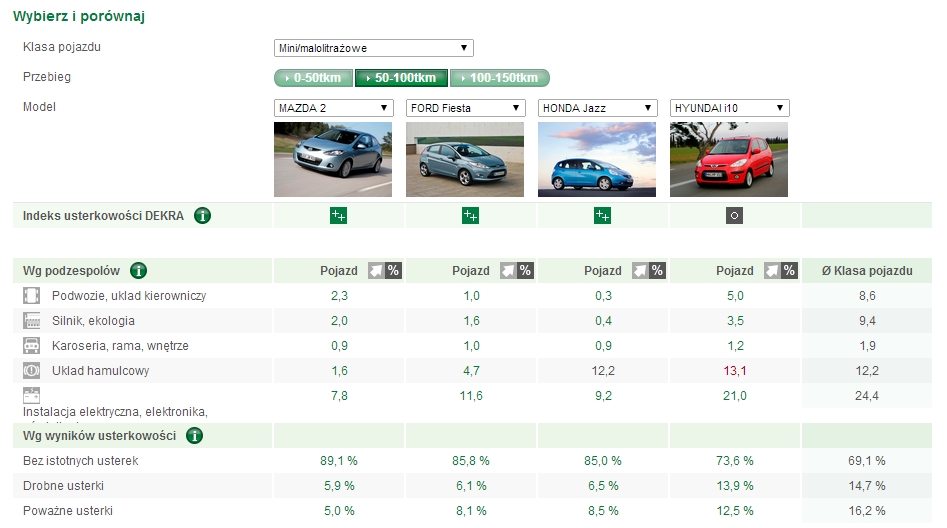Open the MAZDA 2 model dropdown
Image resolution: width=947 pixels, height=528 pixels.
click(x=333, y=108)
